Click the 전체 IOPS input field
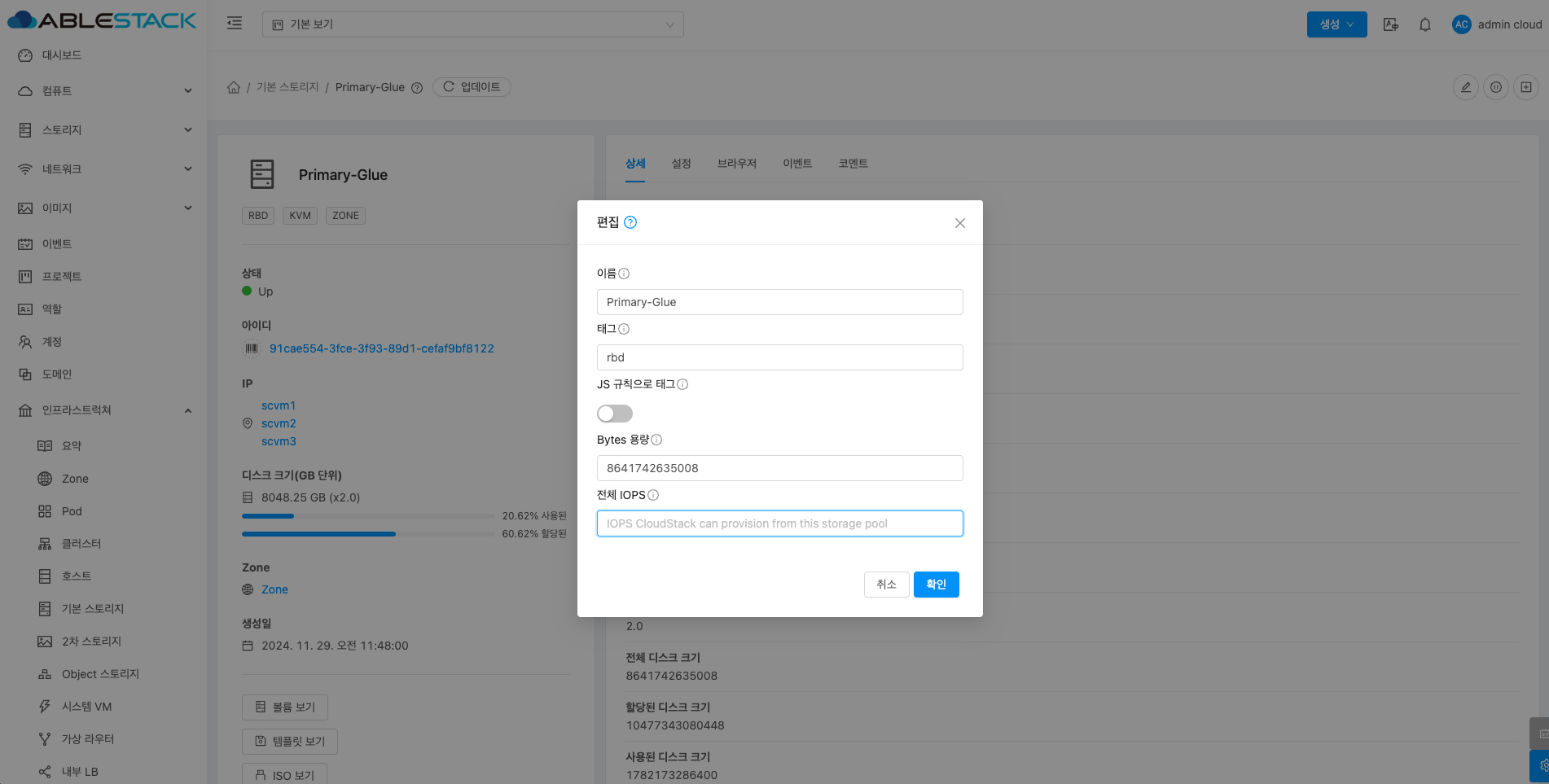This screenshot has height=784, width=1549. (x=779, y=523)
